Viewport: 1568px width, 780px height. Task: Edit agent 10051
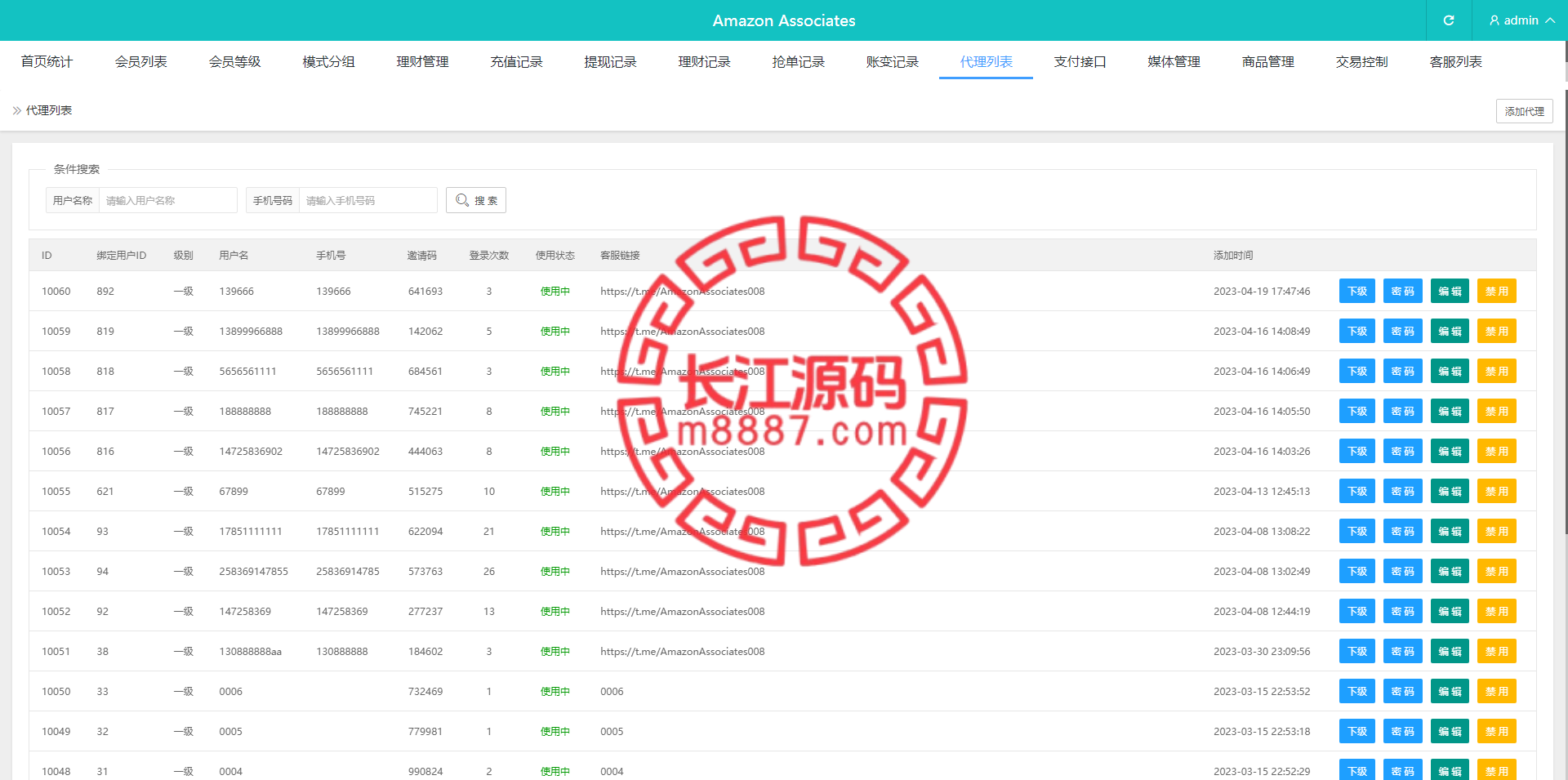coord(1450,651)
